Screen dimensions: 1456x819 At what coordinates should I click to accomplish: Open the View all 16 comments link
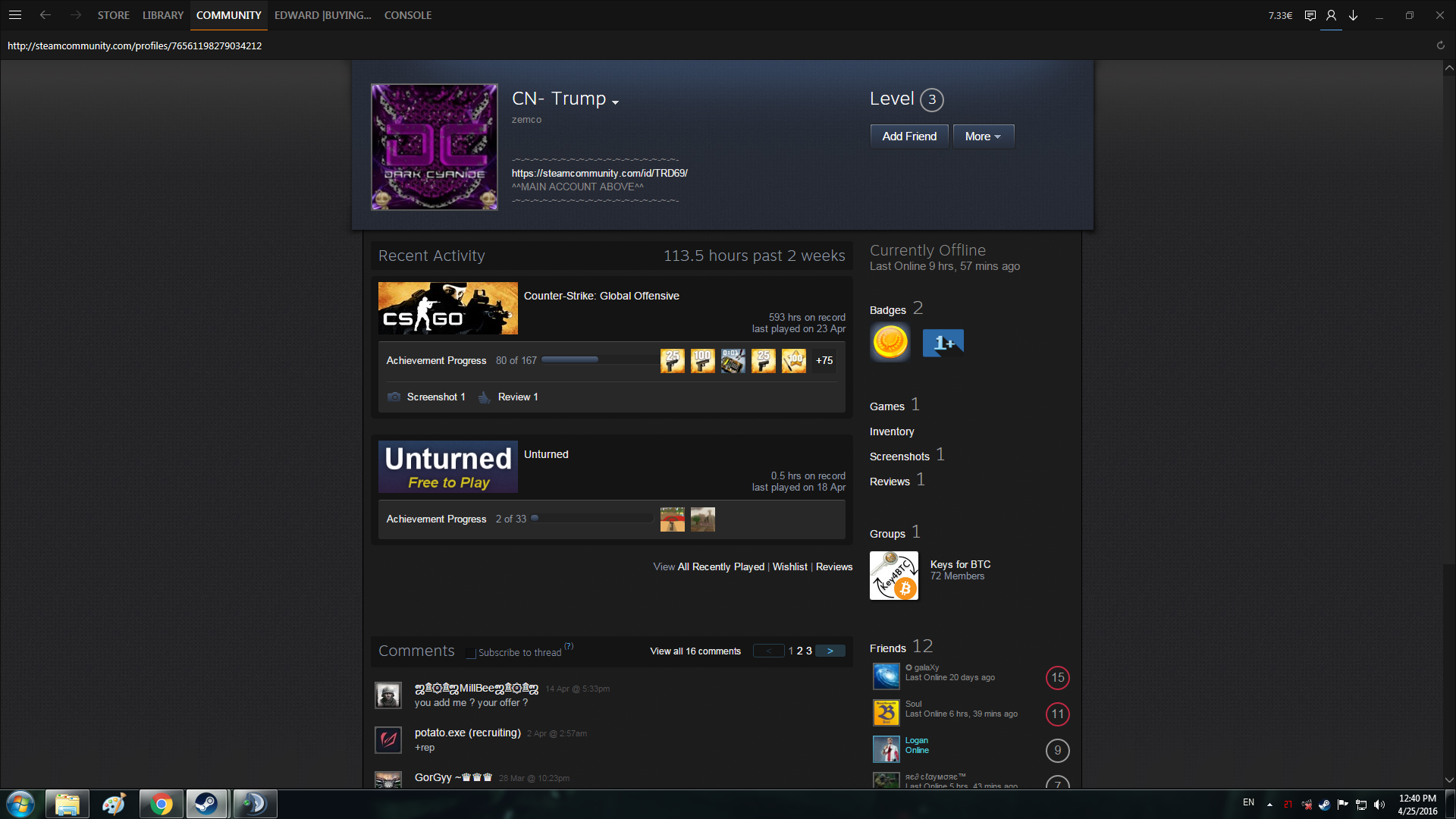coord(695,651)
